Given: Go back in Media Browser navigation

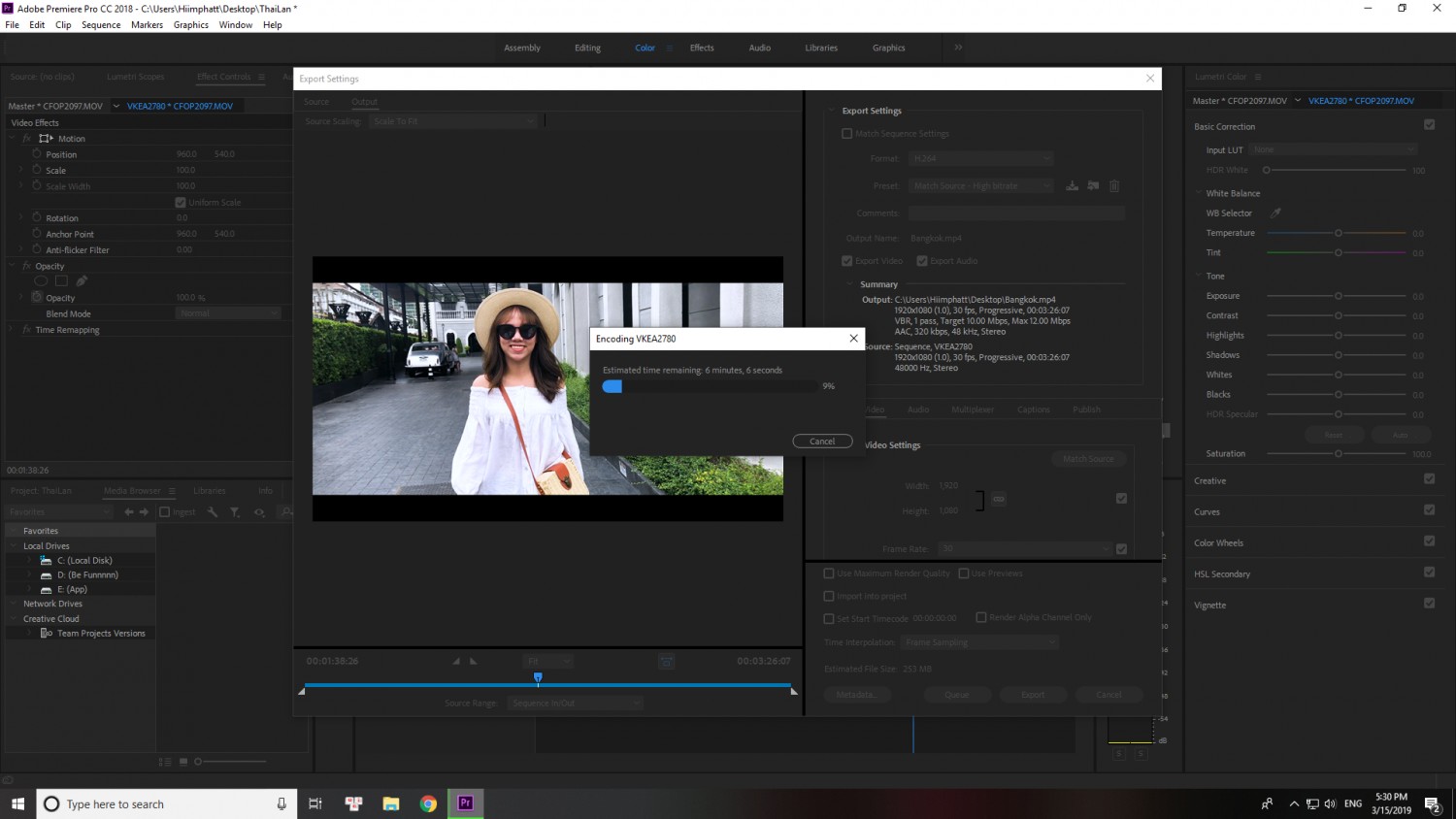Looking at the screenshot, I should [x=128, y=512].
